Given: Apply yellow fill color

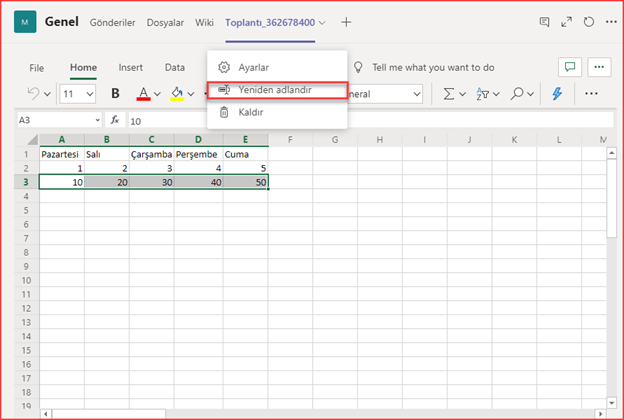Looking at the screenshot, I should [x=177, y=94].
